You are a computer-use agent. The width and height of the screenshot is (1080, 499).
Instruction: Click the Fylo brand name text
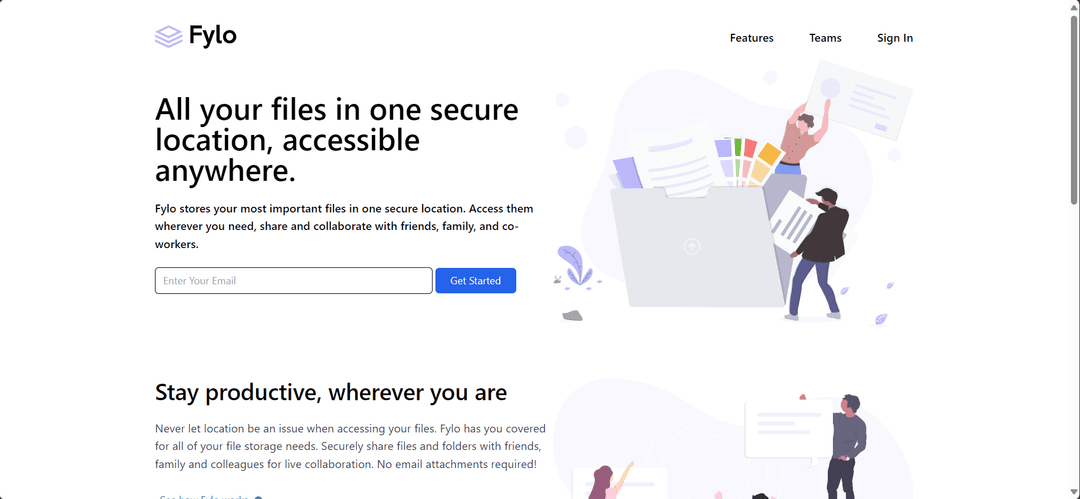[213, 36]
